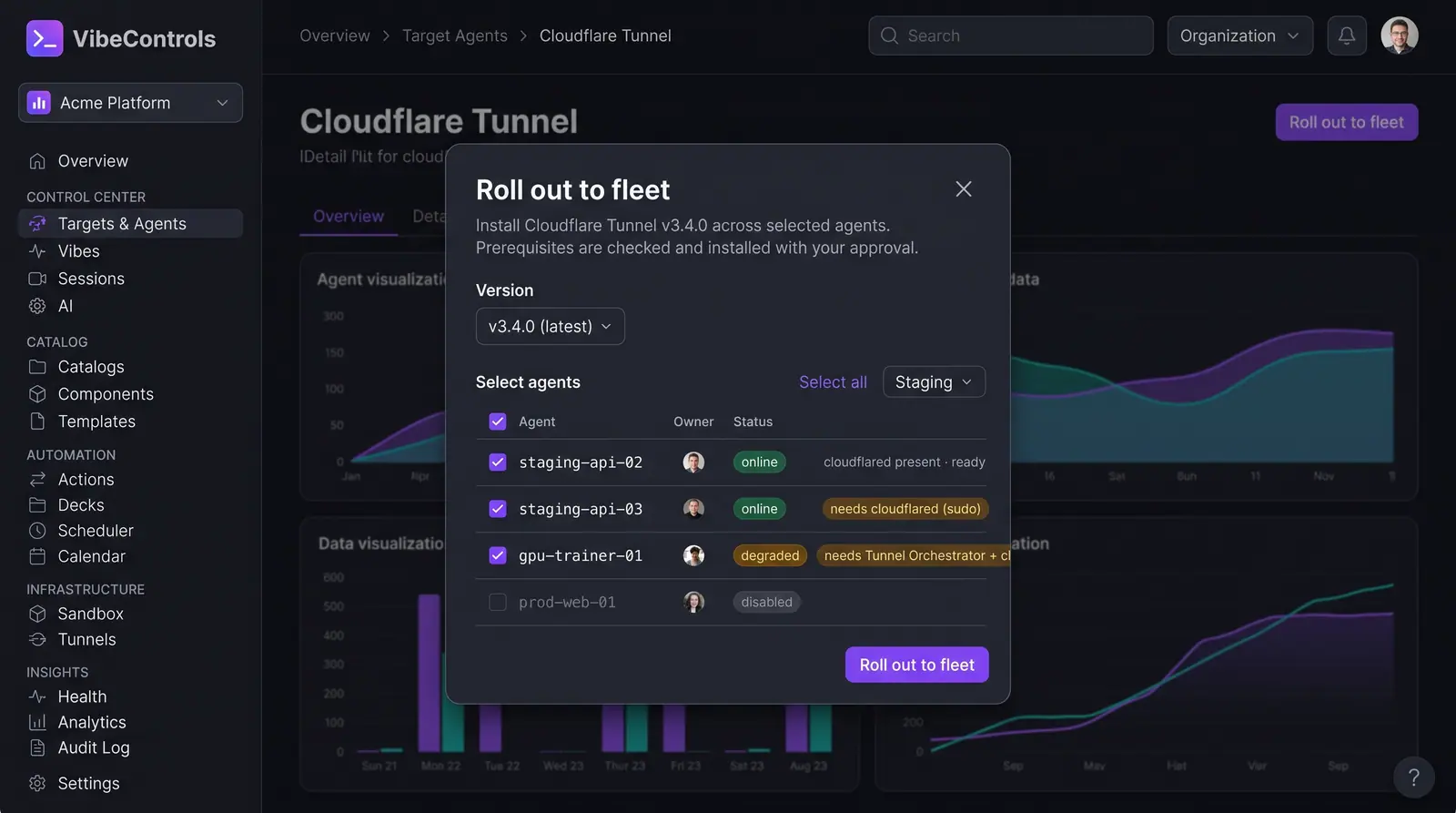Viewport: 1456px width, 813px height.
Task: Click page header Roll out to fleet button
Action: coord(1347,122)
